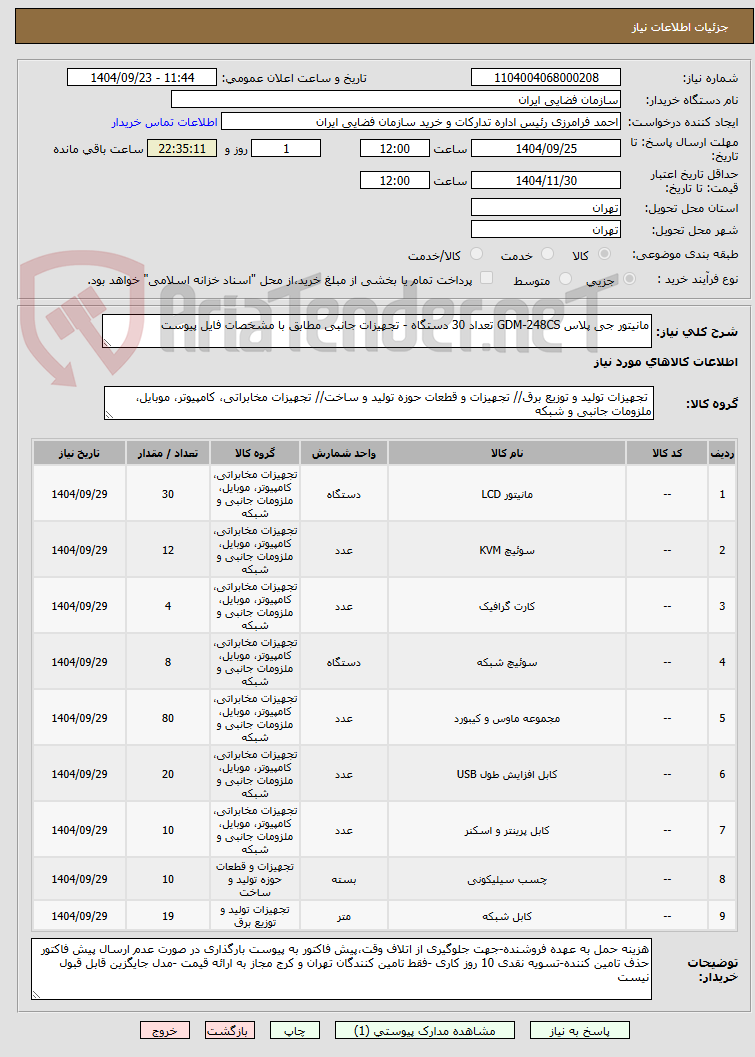Click the کد کالا column header

(x=667, y=453)
